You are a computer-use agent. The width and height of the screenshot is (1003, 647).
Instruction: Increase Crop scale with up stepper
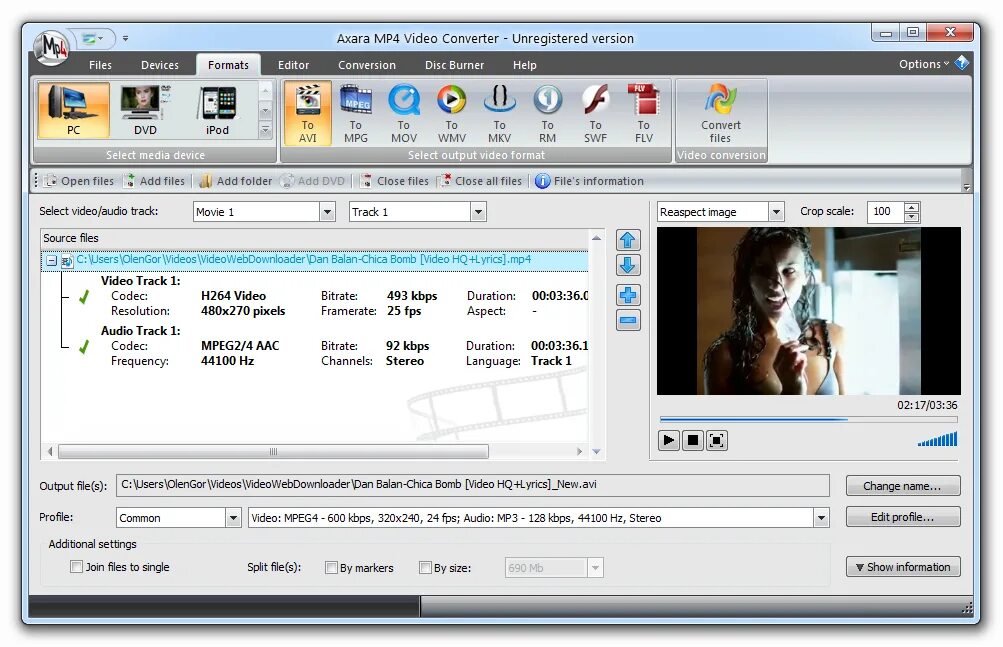point(912,207)
